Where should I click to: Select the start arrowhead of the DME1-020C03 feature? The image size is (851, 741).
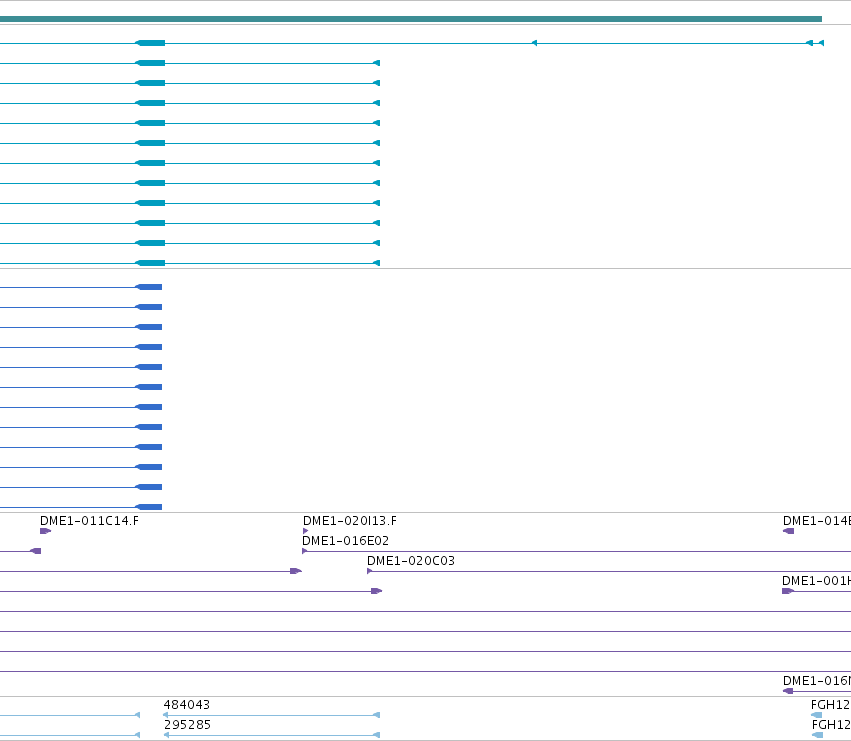point(370,571)
